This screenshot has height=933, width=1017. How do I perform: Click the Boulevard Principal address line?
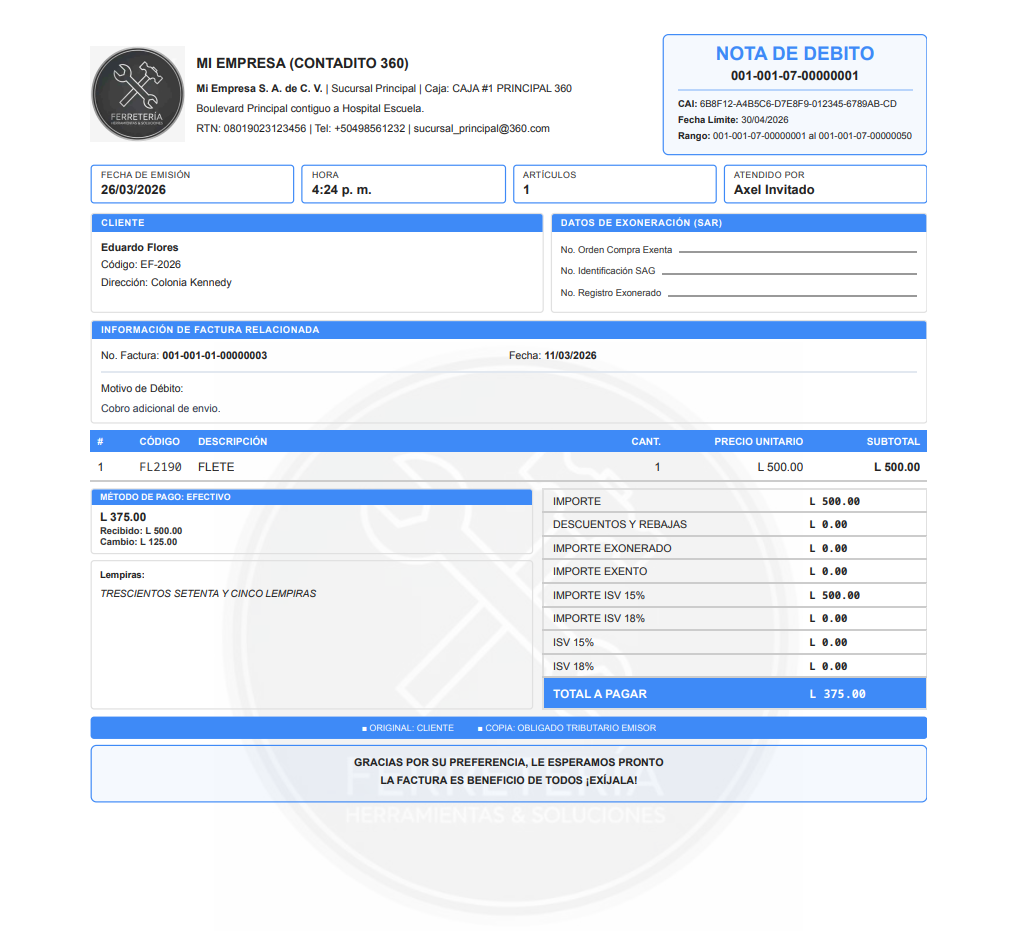310,108
